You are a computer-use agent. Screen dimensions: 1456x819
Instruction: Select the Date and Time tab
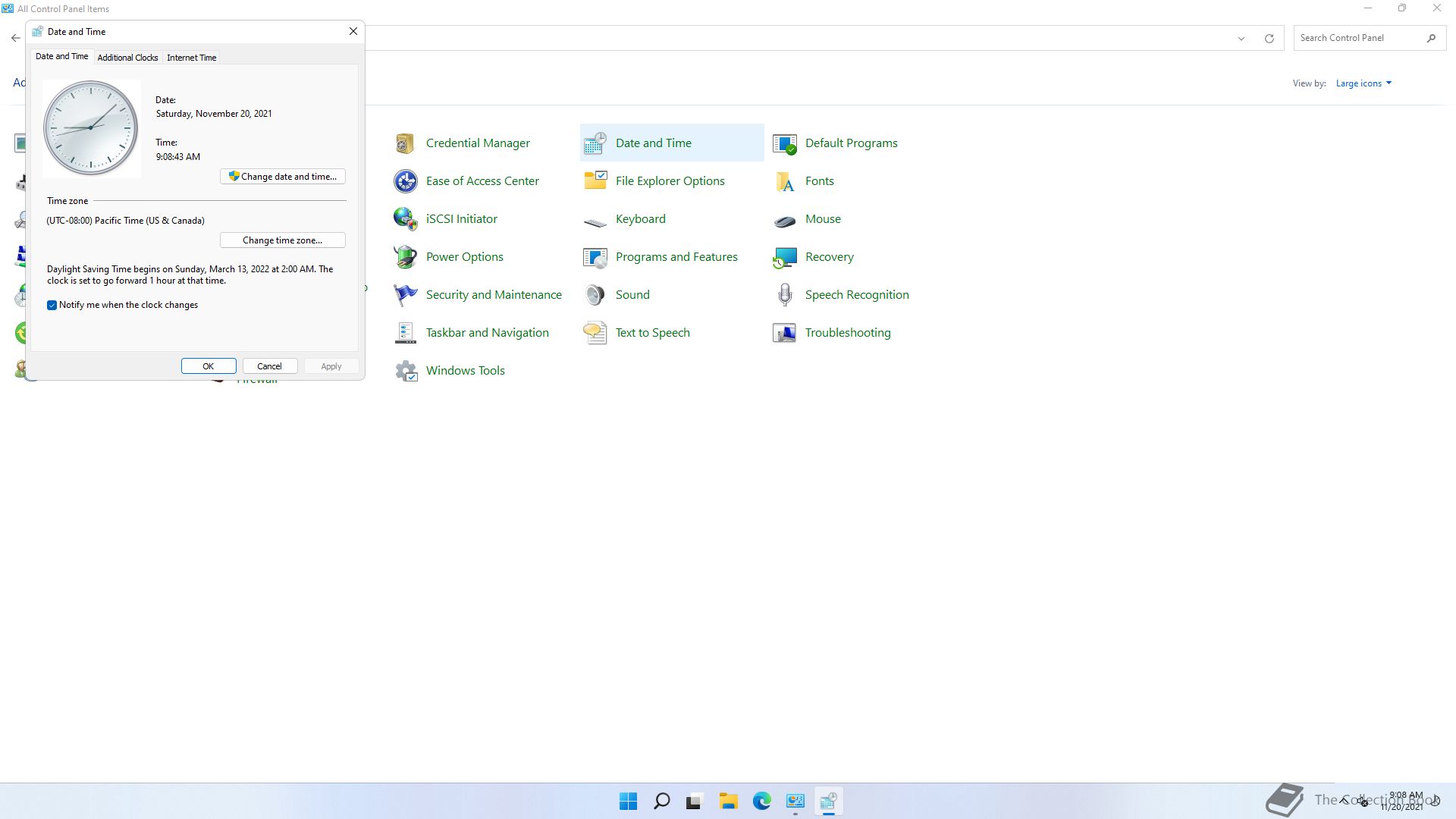point(61,56)
